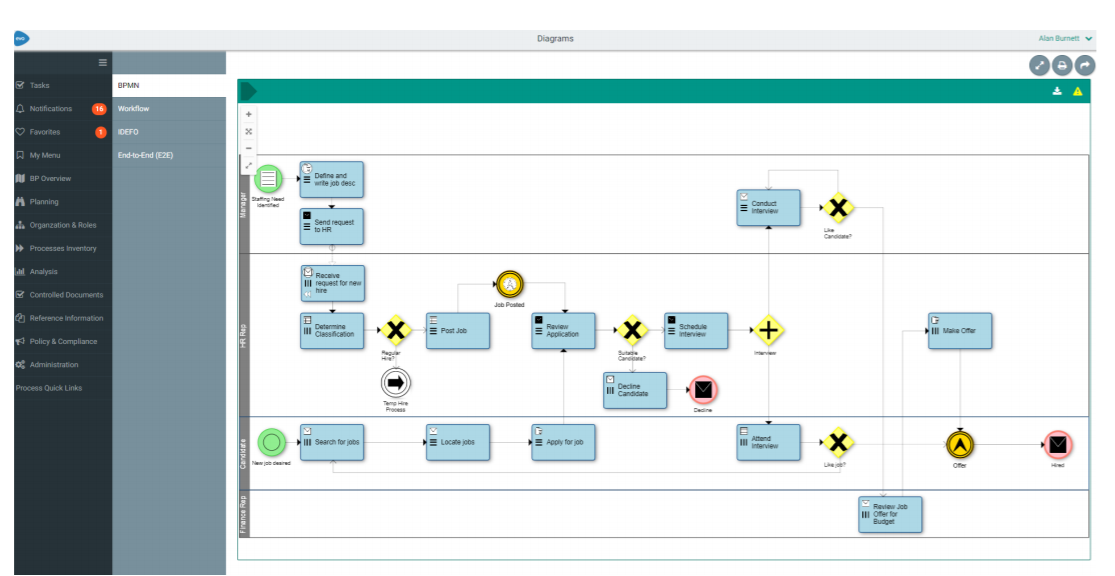
Task: Select the Hired message end event
Action: tap(1057, 445)
